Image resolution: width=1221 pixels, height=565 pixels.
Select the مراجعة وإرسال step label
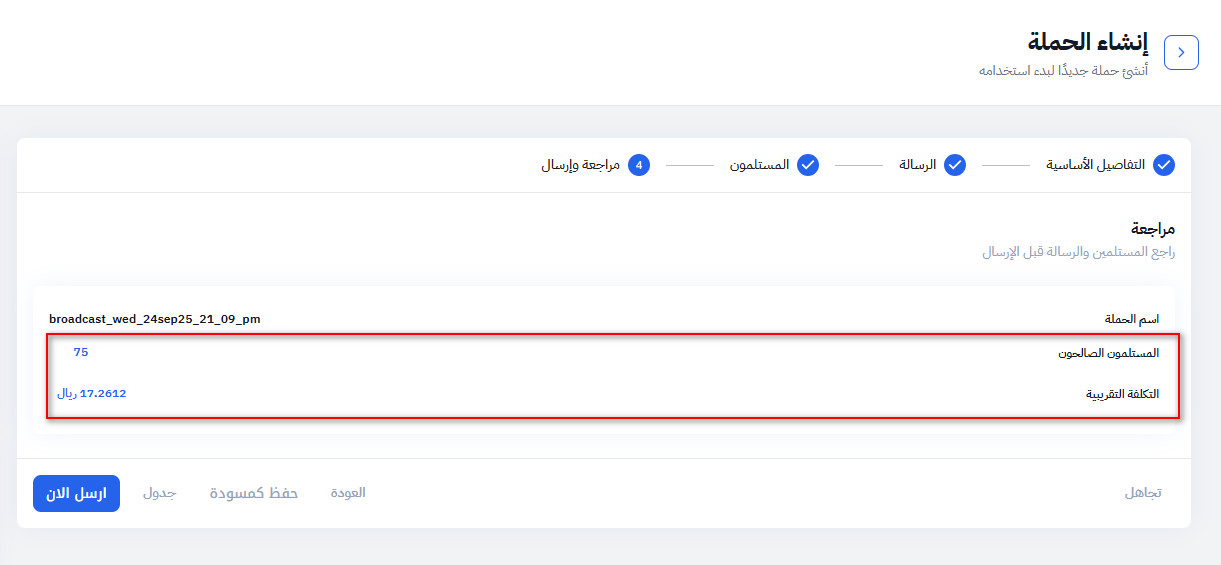(581, 165)
